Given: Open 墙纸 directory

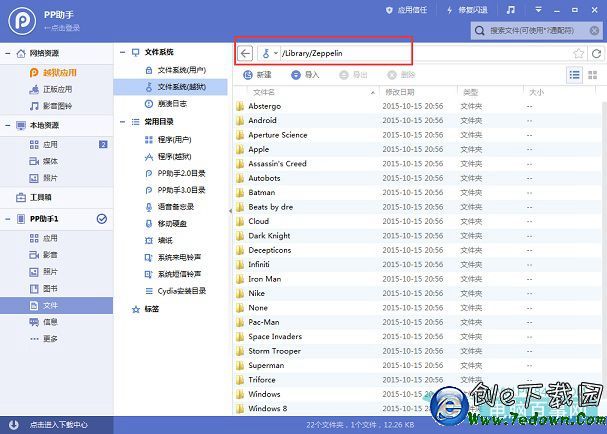Looking at the screenshot, I should (x=159, y=240).
